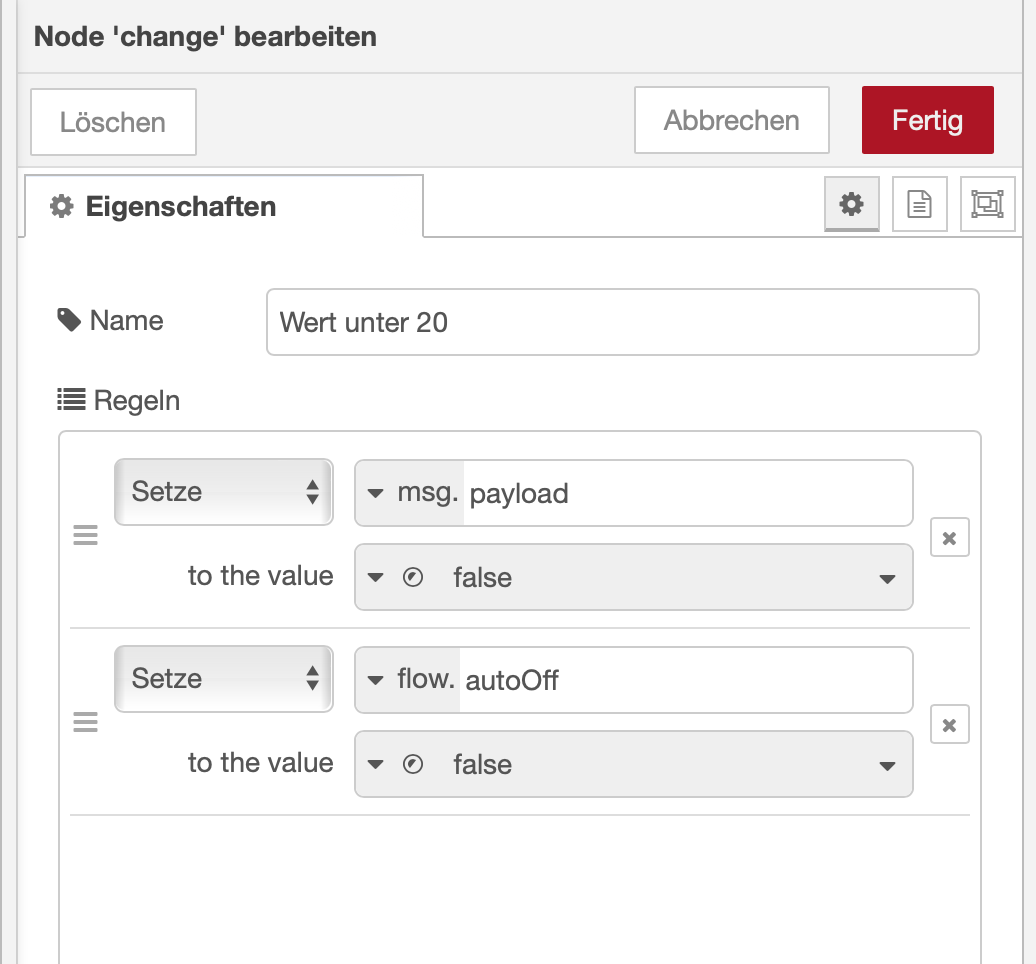Delete the msg.payload rule

[949, 538]
